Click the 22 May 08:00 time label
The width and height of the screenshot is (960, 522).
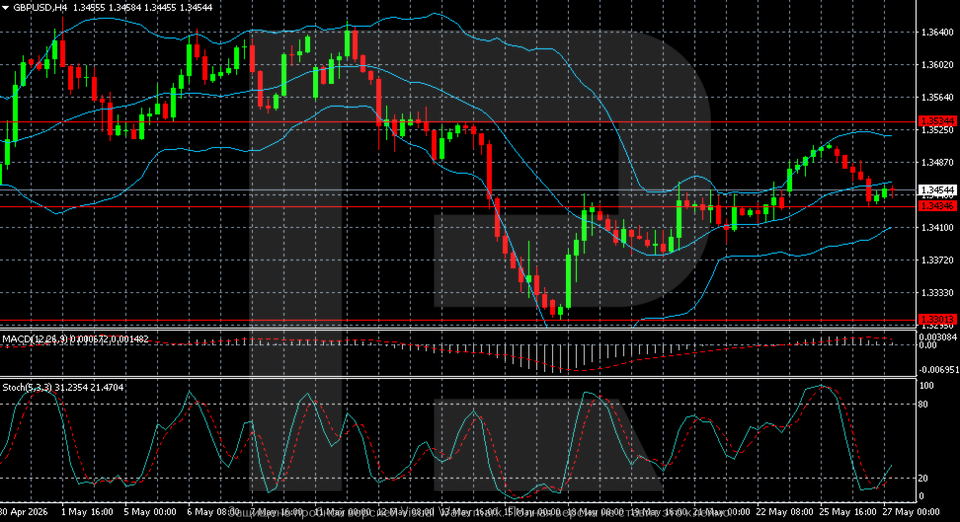[784, 512]
